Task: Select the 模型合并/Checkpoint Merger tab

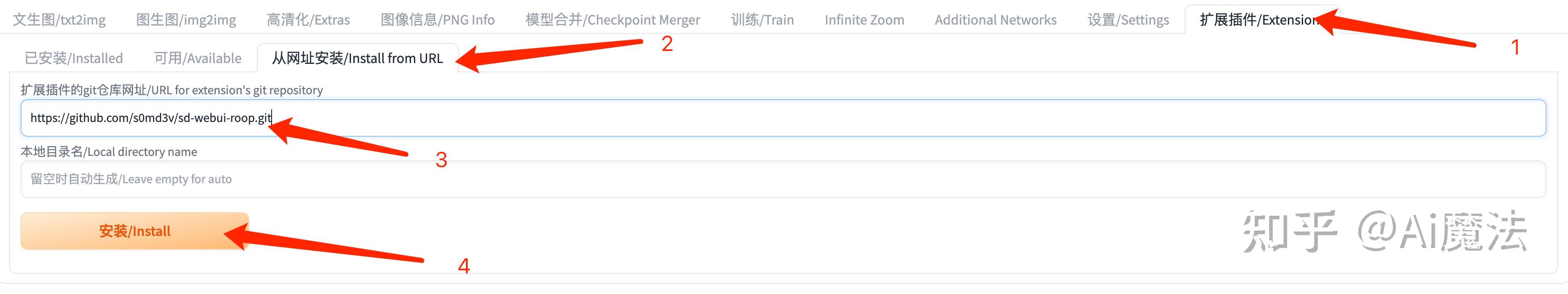Action: point(612,20)
